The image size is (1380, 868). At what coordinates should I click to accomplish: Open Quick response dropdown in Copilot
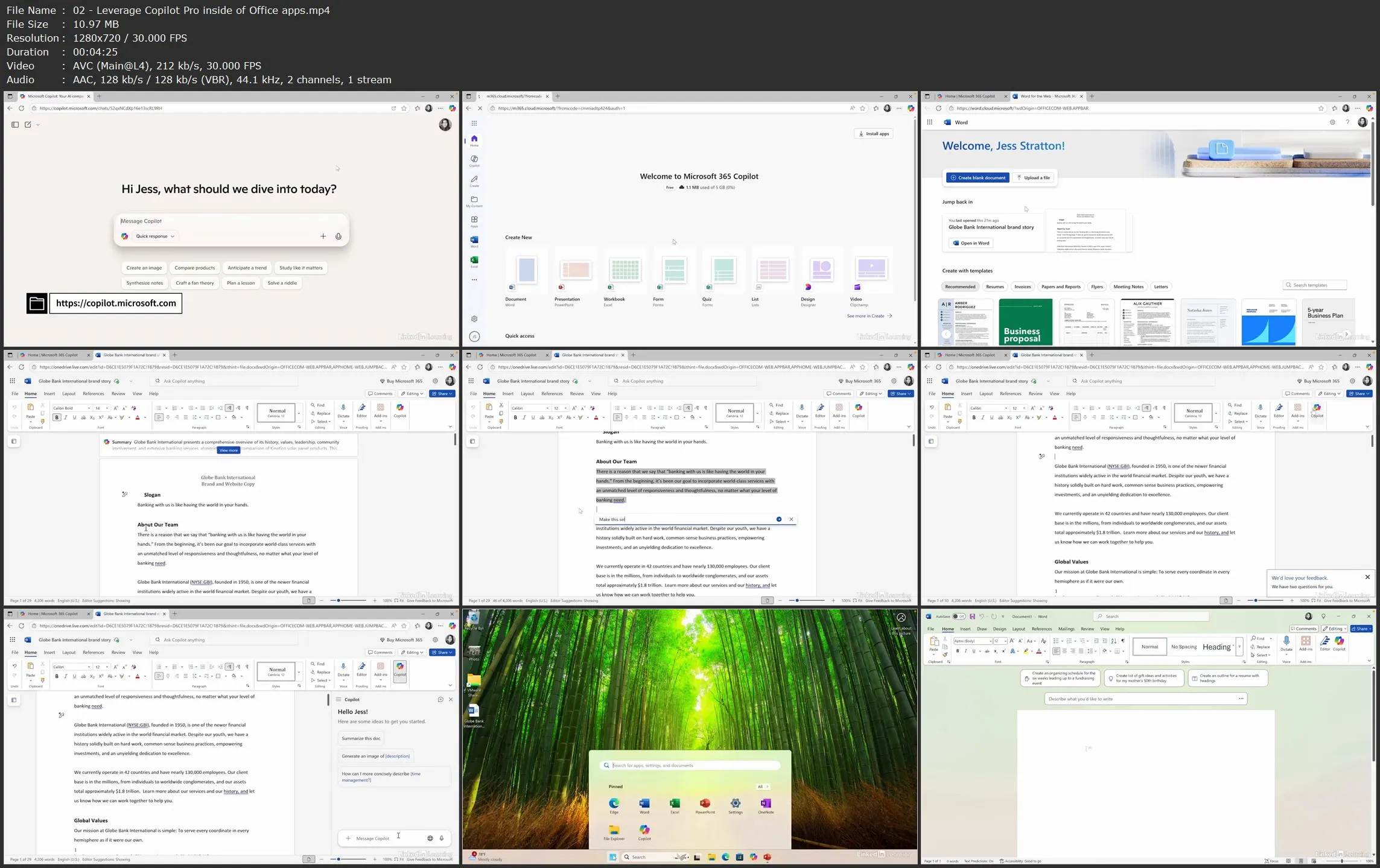[x=155, y=236]
